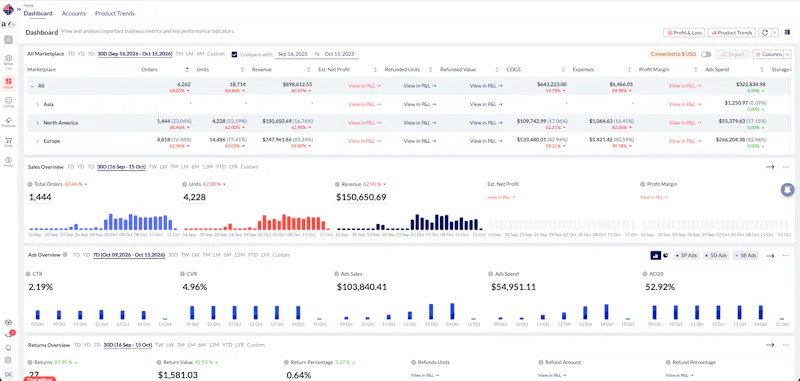This screenshot has height=381, width=800.
Task: Expand the North America row
Action: [x=37, y=123]
